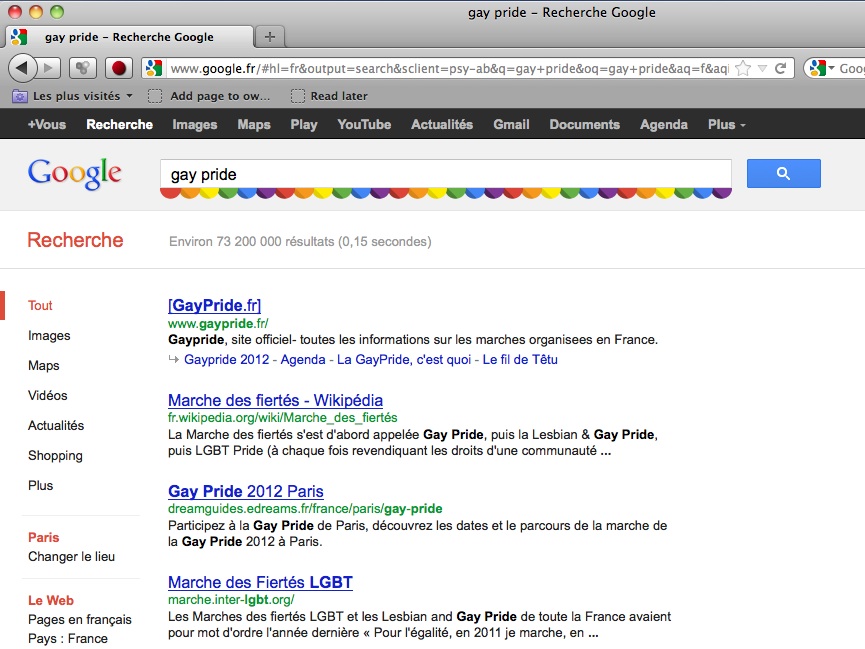Screen dimensions: 865x649
Task: Click the rainbow stripe under the search box
Action: coord(446,192)
